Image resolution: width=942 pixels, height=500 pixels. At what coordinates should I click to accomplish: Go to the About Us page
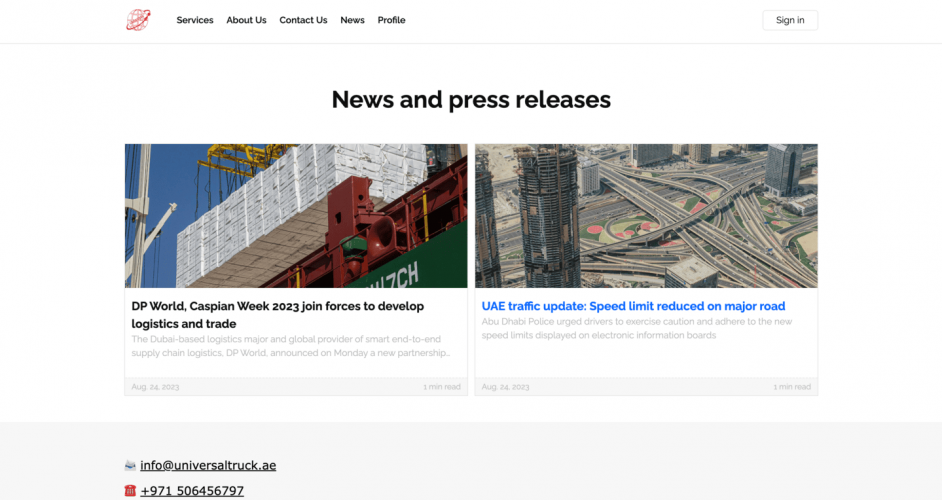(x=246, y=20)
